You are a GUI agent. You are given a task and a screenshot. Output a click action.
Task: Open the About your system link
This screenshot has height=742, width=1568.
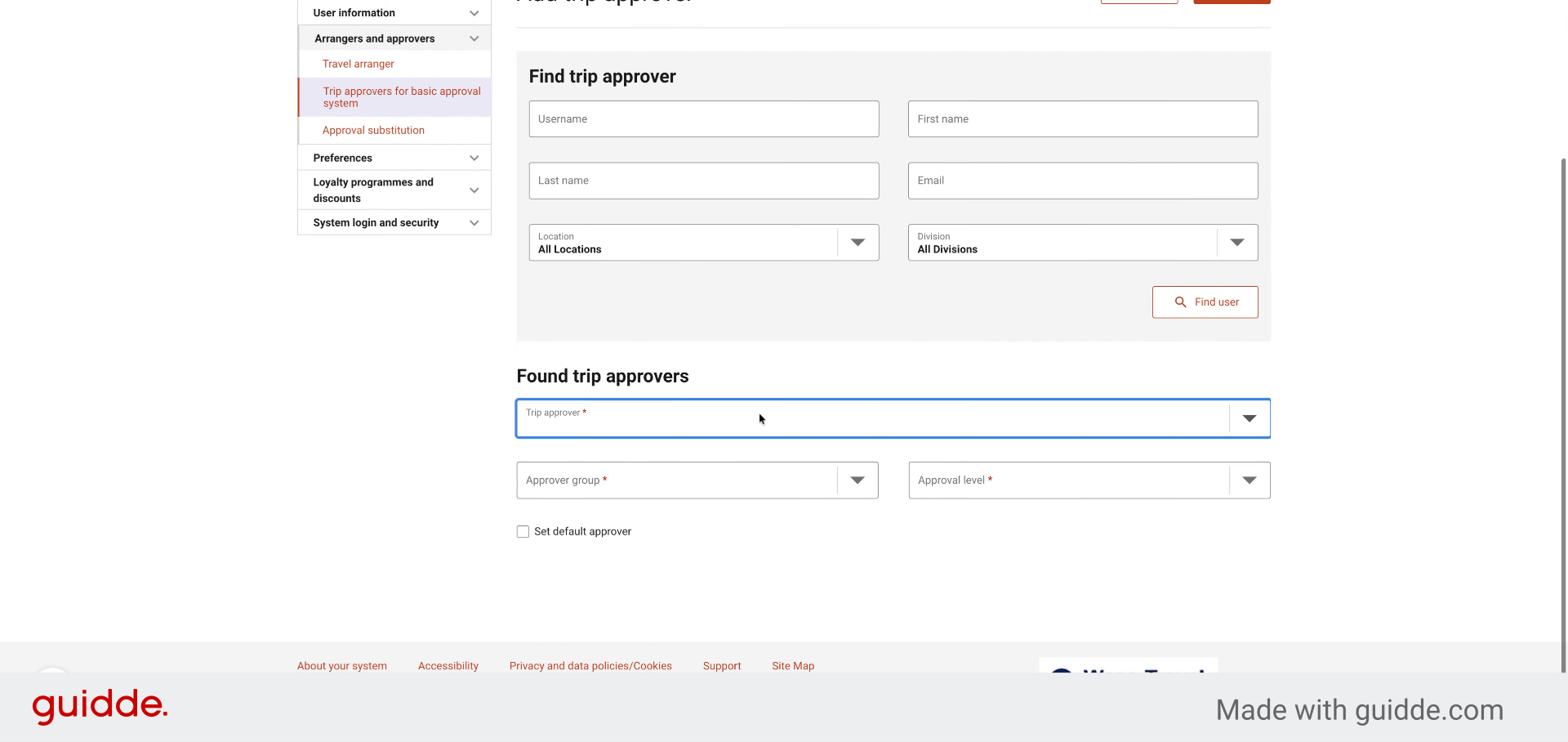(342, 666)
